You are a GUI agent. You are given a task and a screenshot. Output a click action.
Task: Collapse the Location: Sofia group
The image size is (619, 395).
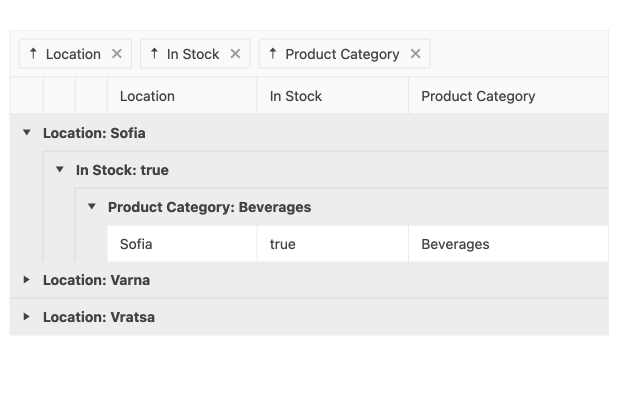[27, 133]
